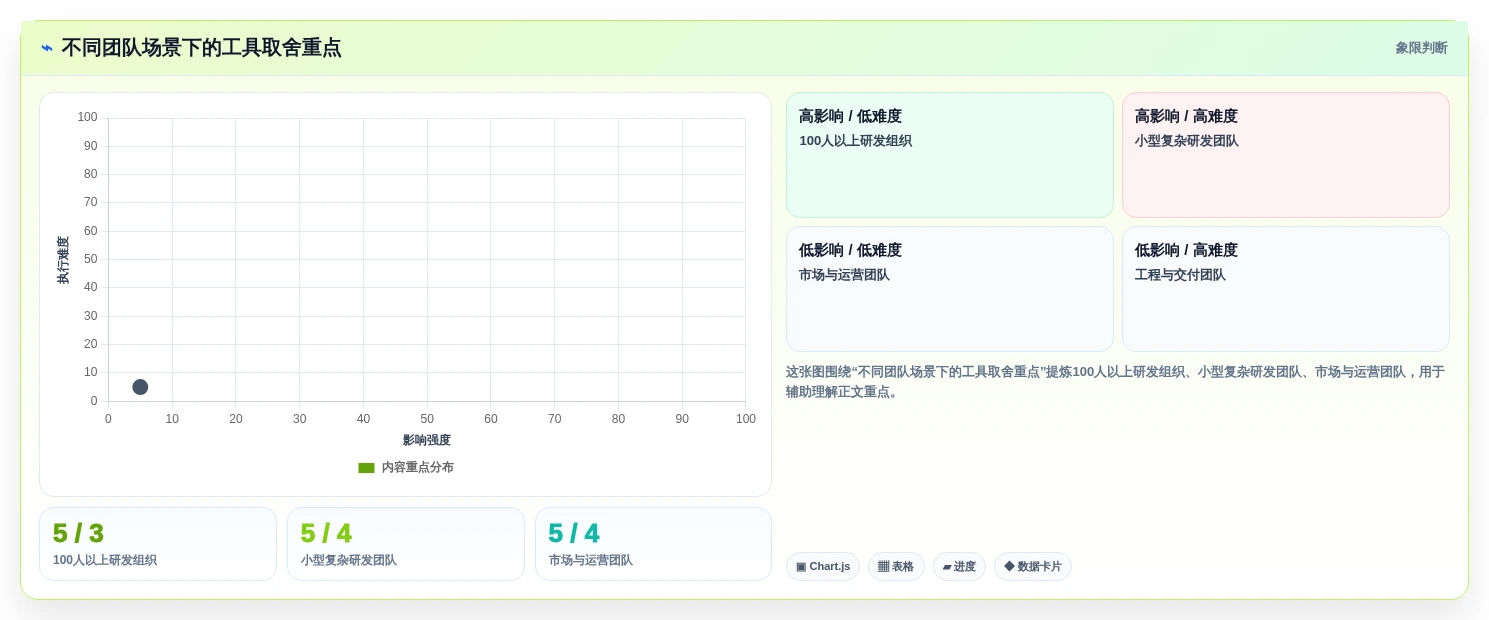Select the 数据卡片 tag chip
1489x620 pixels.
(1032, 567)
